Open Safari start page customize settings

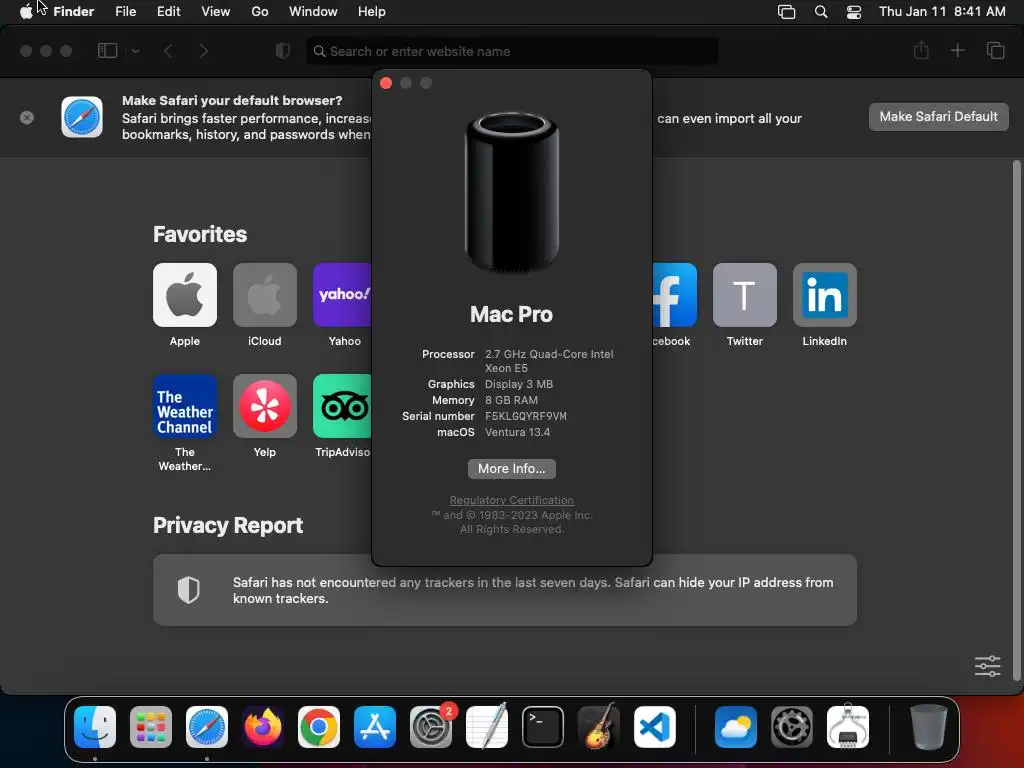[987, 666]
